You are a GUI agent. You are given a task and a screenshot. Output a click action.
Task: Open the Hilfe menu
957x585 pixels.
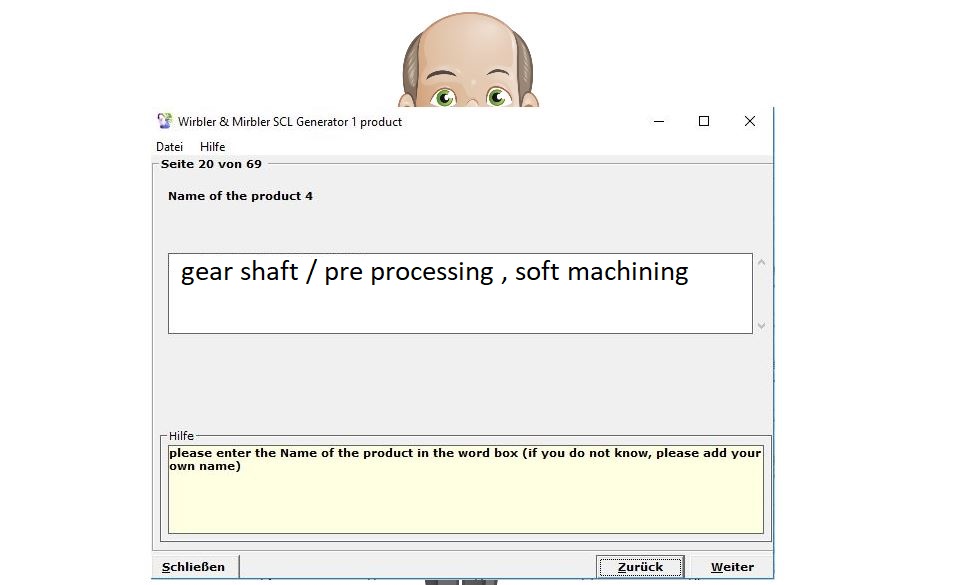212,147
